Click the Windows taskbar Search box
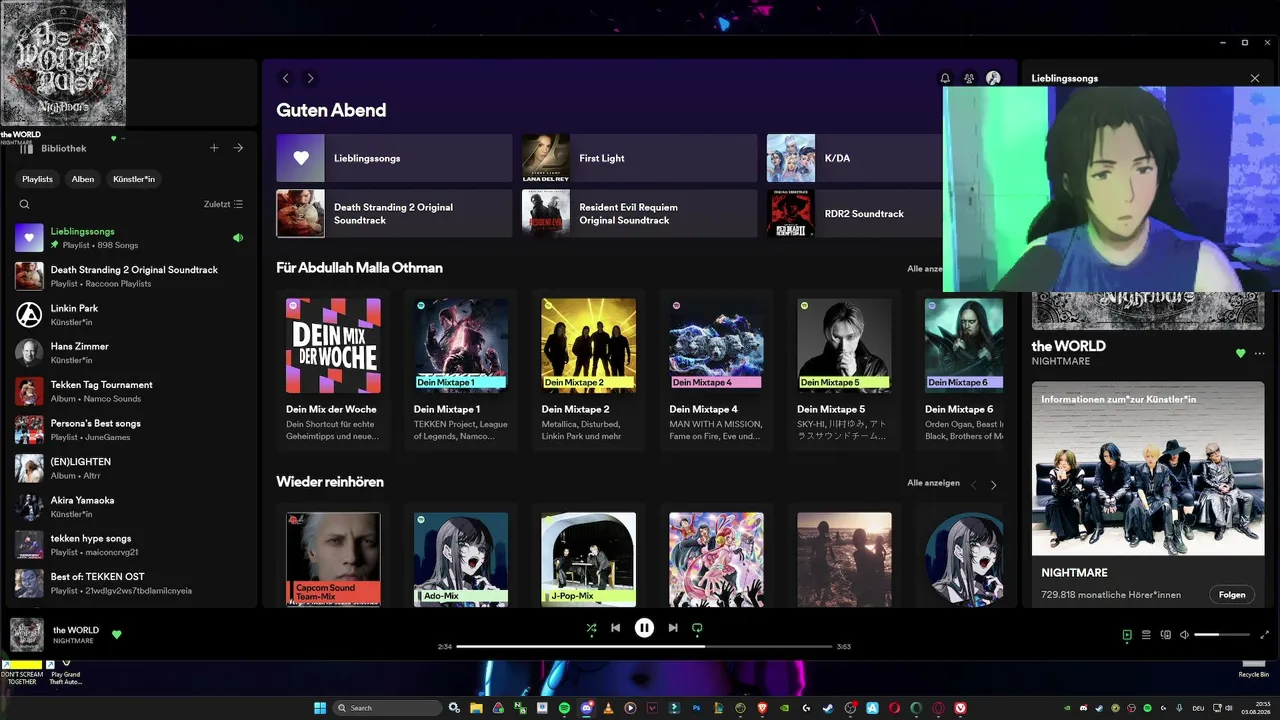This screenshot has width=1280, height=720. (388, 708)
